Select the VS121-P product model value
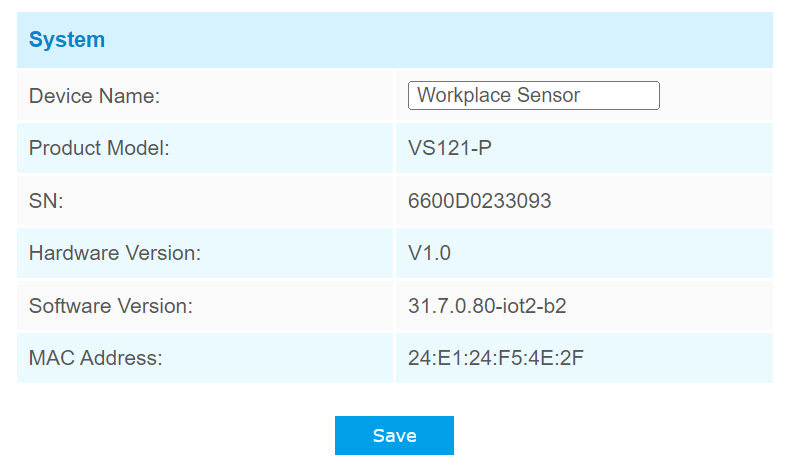 pos(450,149)
